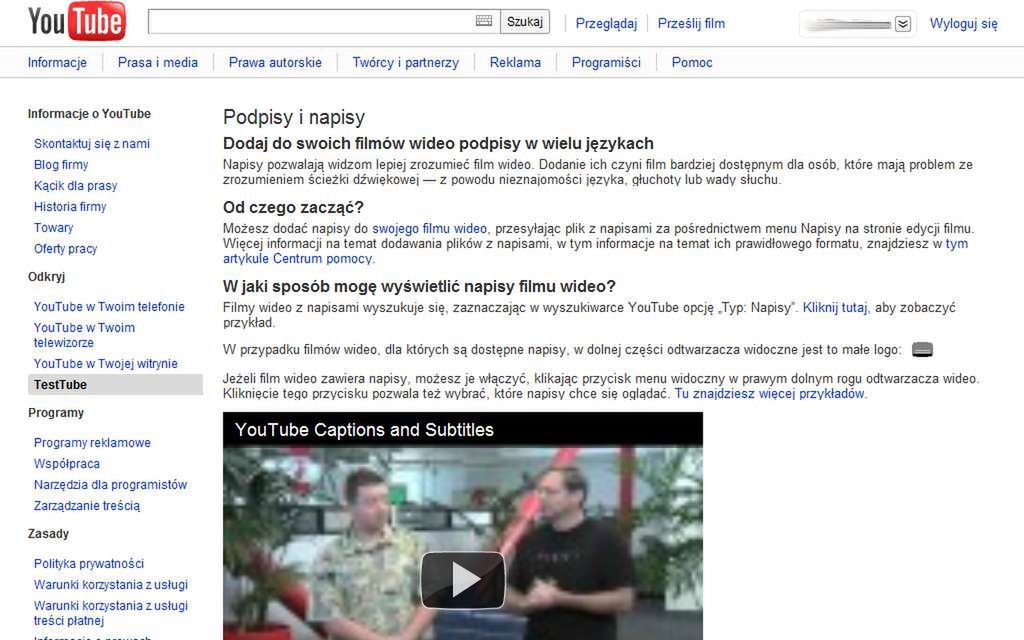Open the Programiści menu tab
Image resolution: width=1024 pixels, height=640 pixels.
(606, 63)
